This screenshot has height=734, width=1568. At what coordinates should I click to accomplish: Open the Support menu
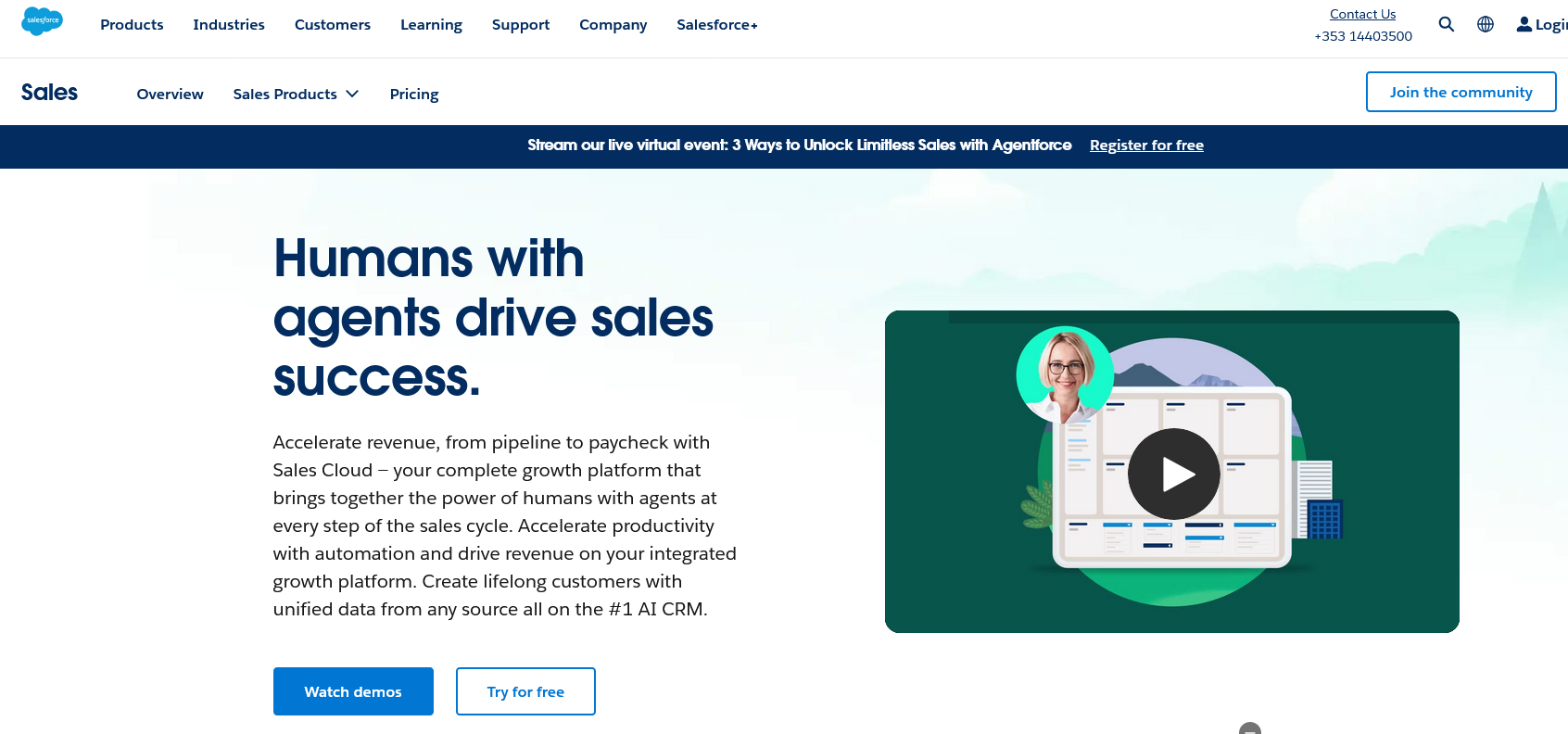(521, 25)
